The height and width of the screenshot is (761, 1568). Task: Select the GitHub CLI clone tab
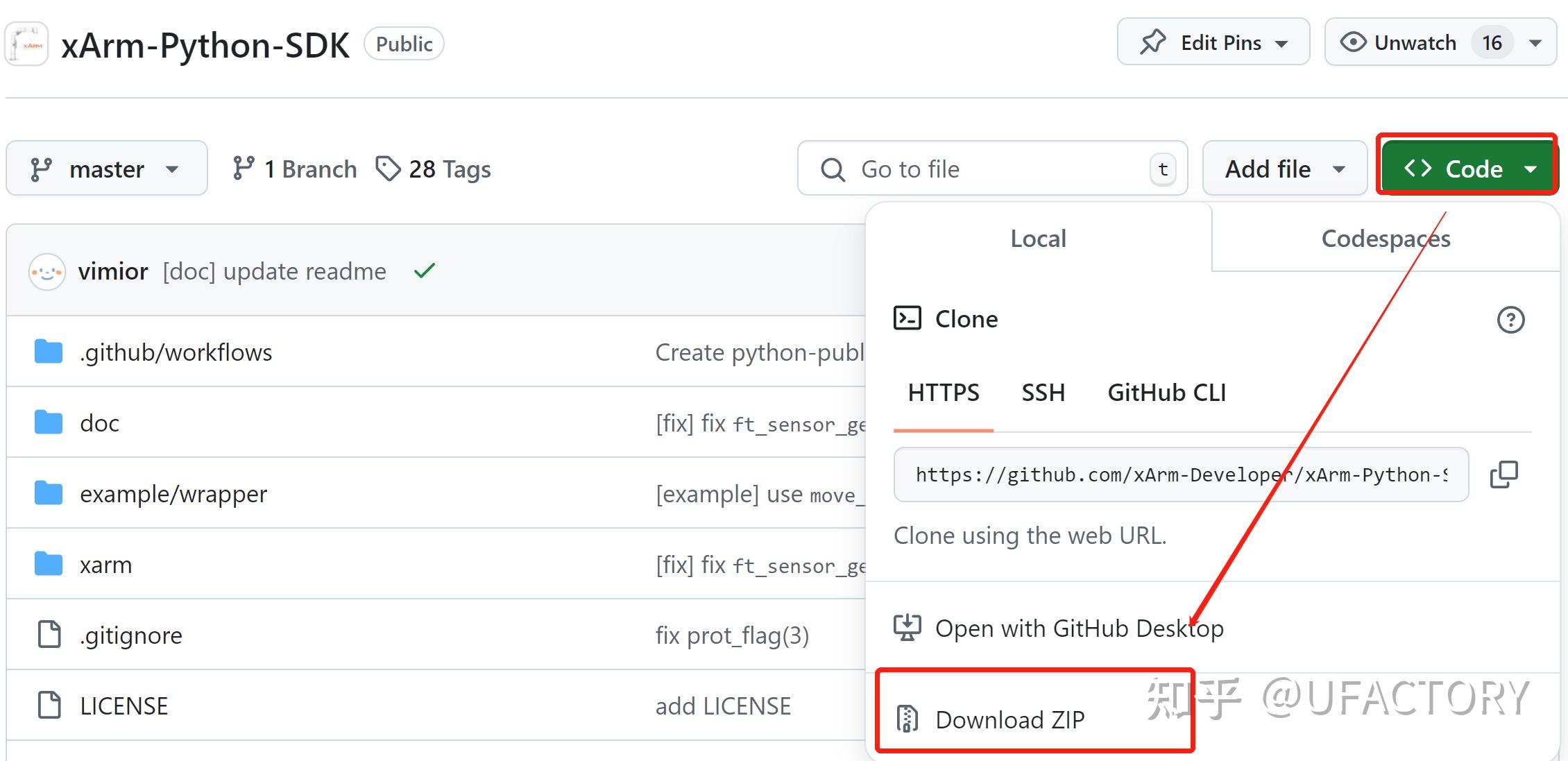[x=1166, y=393]
